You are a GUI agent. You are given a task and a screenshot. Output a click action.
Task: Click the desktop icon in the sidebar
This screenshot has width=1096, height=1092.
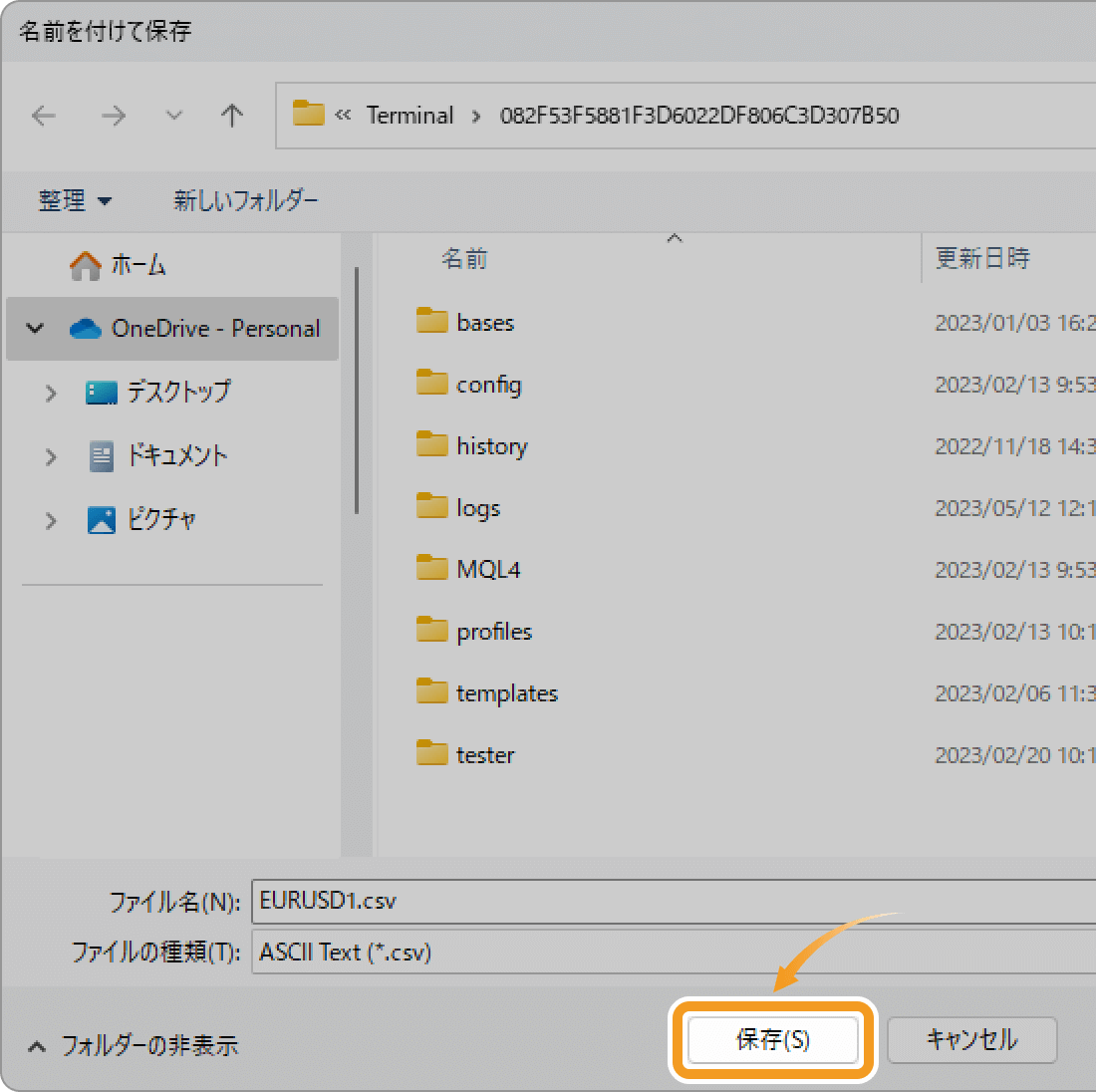(x=102, y=393)
